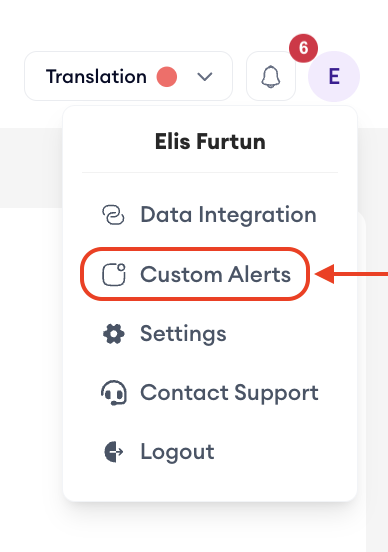Select Contact Support menu entry

coord(209,393)
